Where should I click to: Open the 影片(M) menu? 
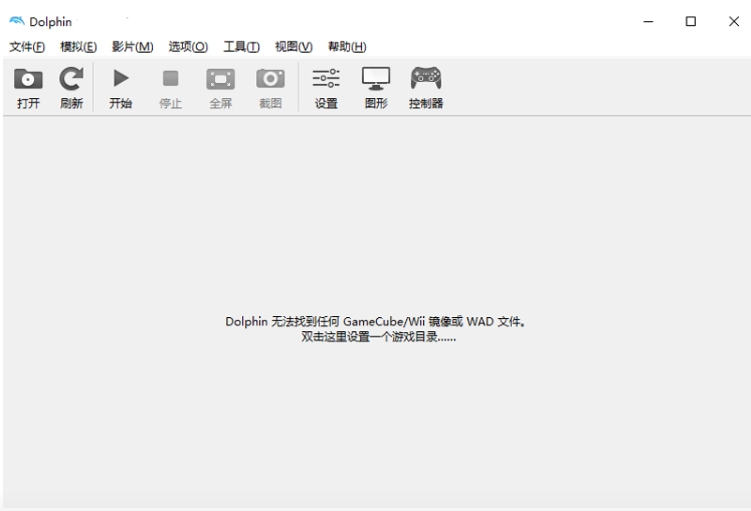[133, 47]
